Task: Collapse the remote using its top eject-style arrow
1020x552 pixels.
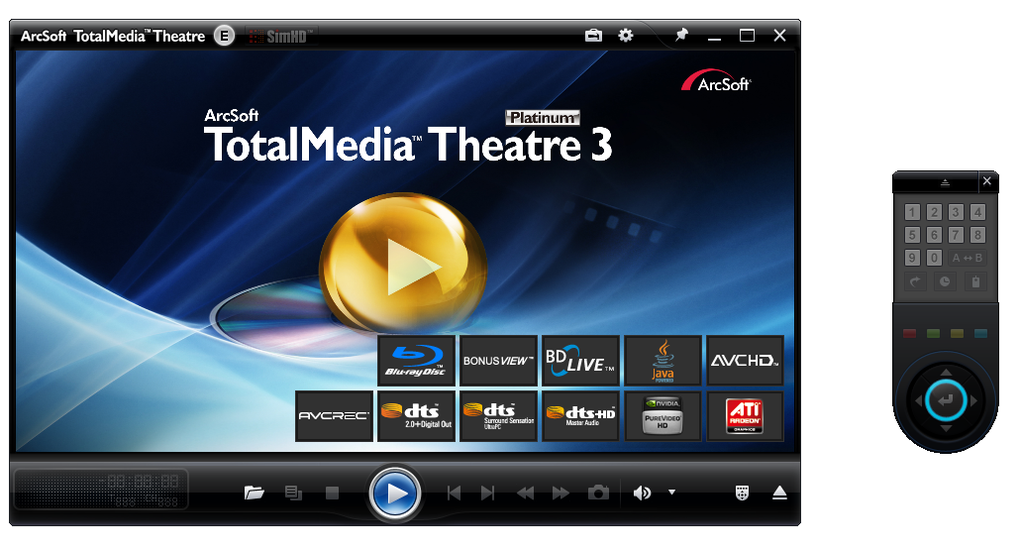Action: (945, 183)
